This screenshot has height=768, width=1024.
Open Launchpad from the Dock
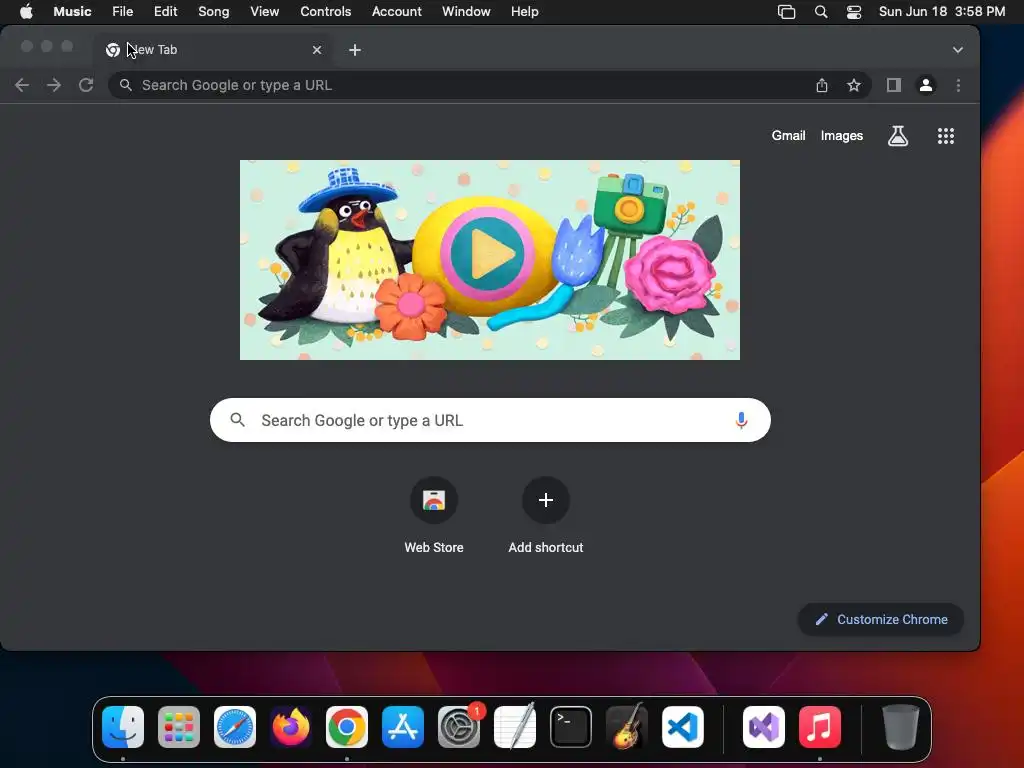tap(179, 727)
